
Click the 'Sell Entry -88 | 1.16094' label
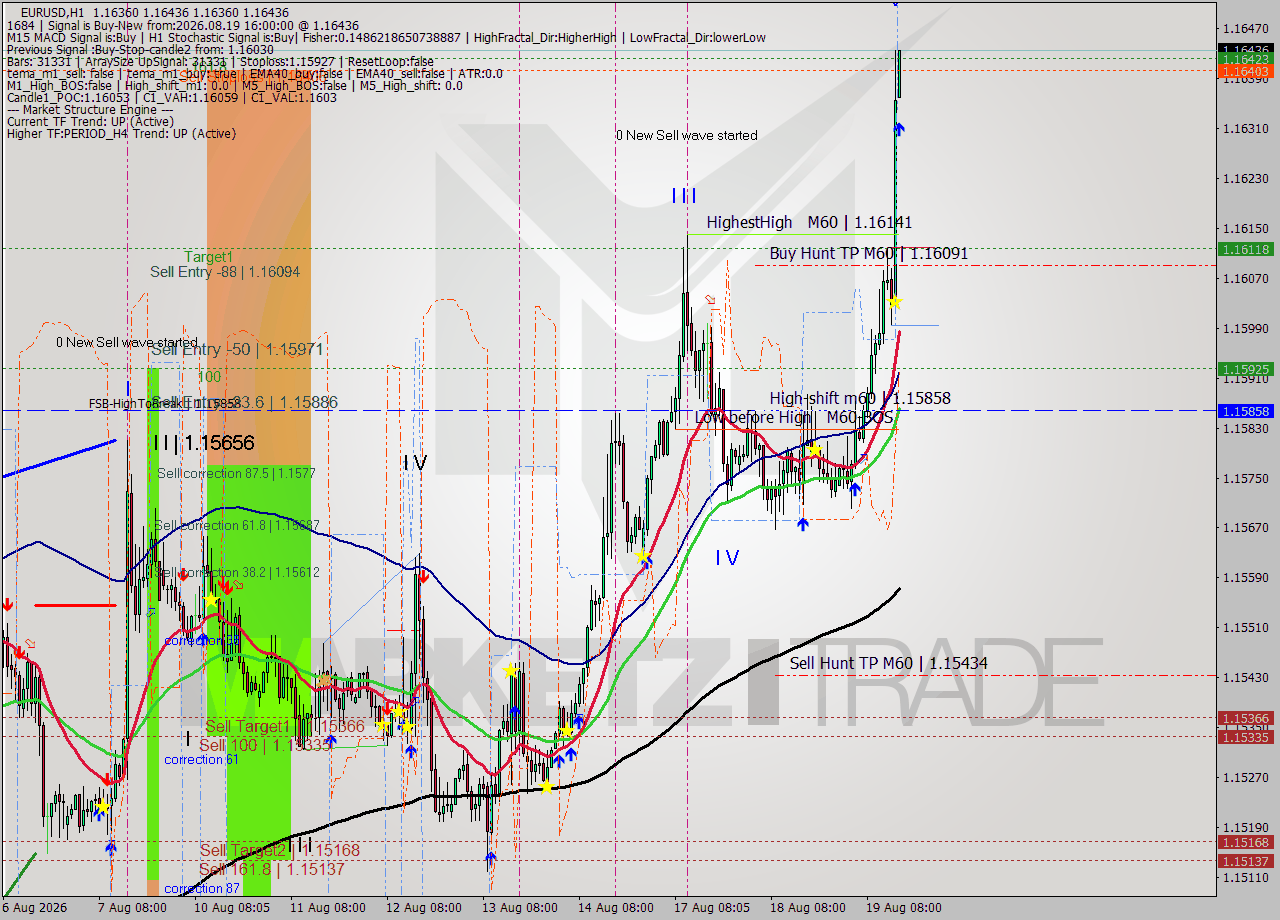(225, 272)
